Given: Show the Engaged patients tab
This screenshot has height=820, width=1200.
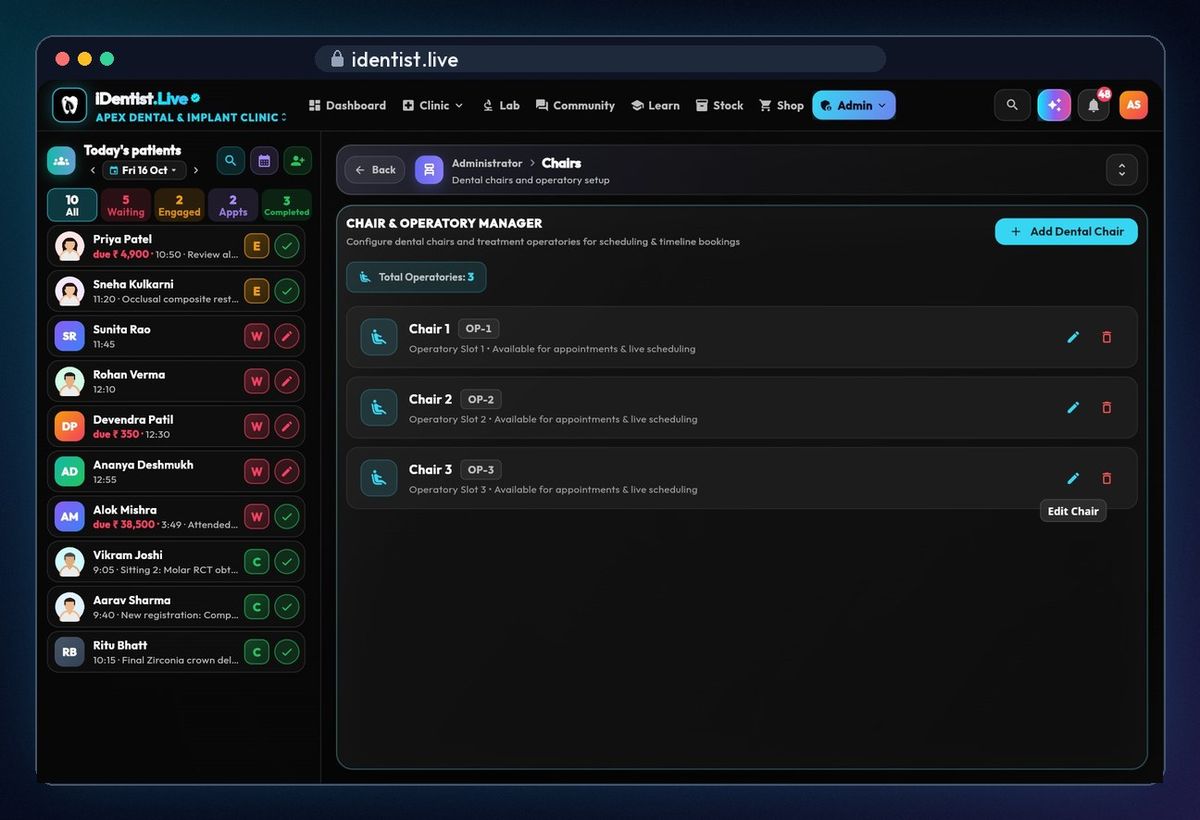Looking at the screenshot, I should pyautogui.click(x=179, y=205).
